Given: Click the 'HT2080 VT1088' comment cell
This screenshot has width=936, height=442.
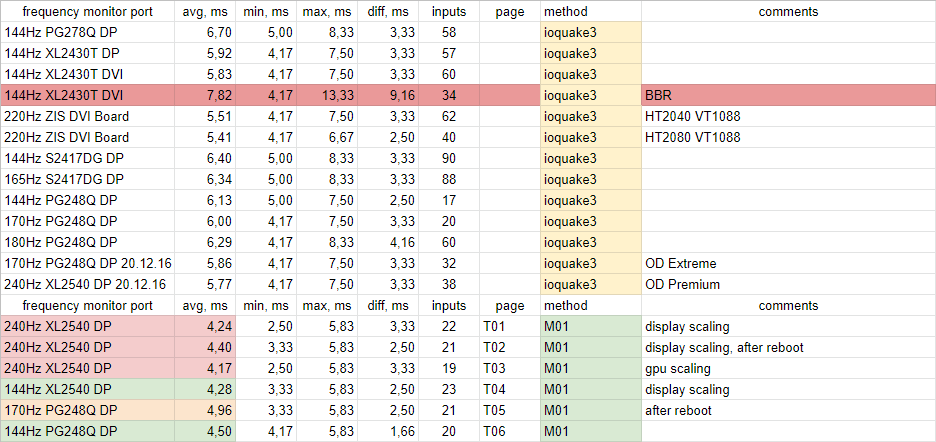Looking at the screenshot, I should [787, 137].
